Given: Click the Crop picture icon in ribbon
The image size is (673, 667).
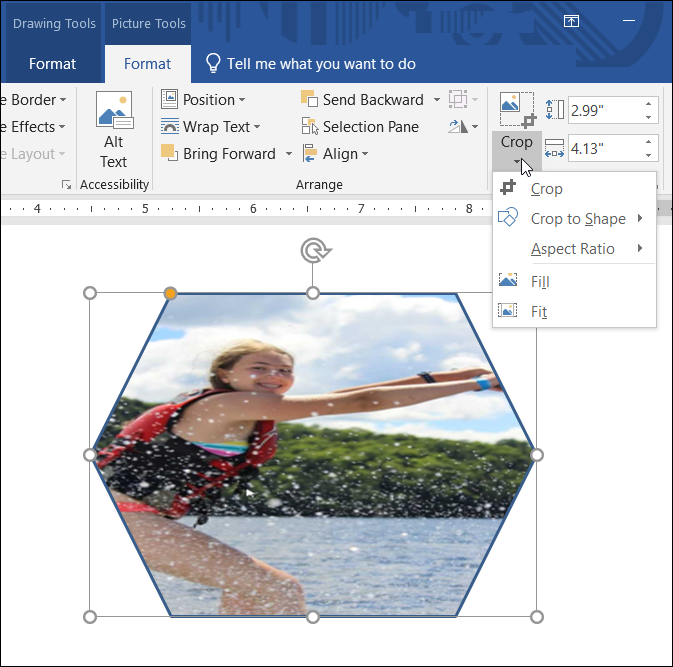Looking at the screenshot, I should (x=518, y=110).
